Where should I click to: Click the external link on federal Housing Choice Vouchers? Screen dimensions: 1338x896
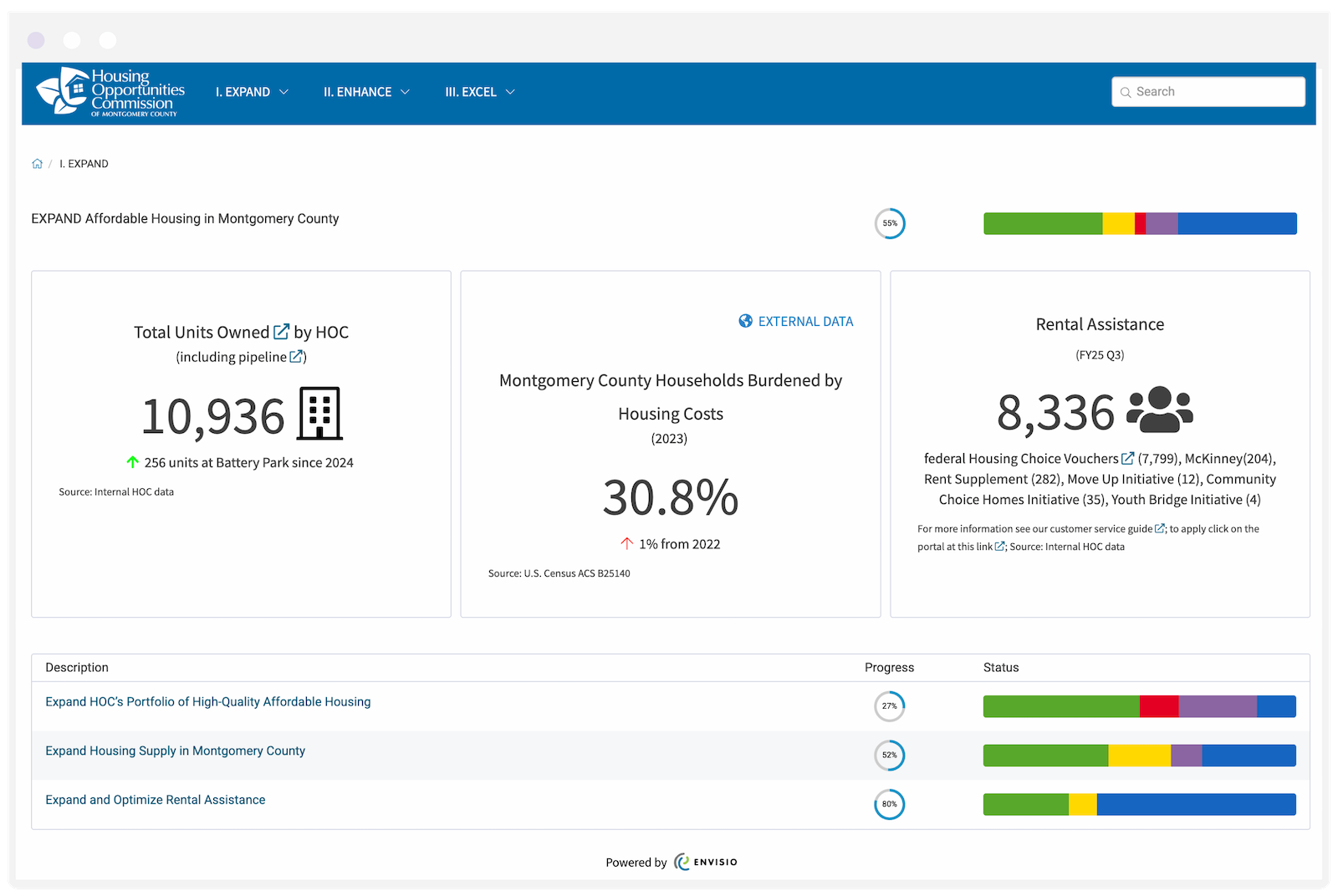1128,457
